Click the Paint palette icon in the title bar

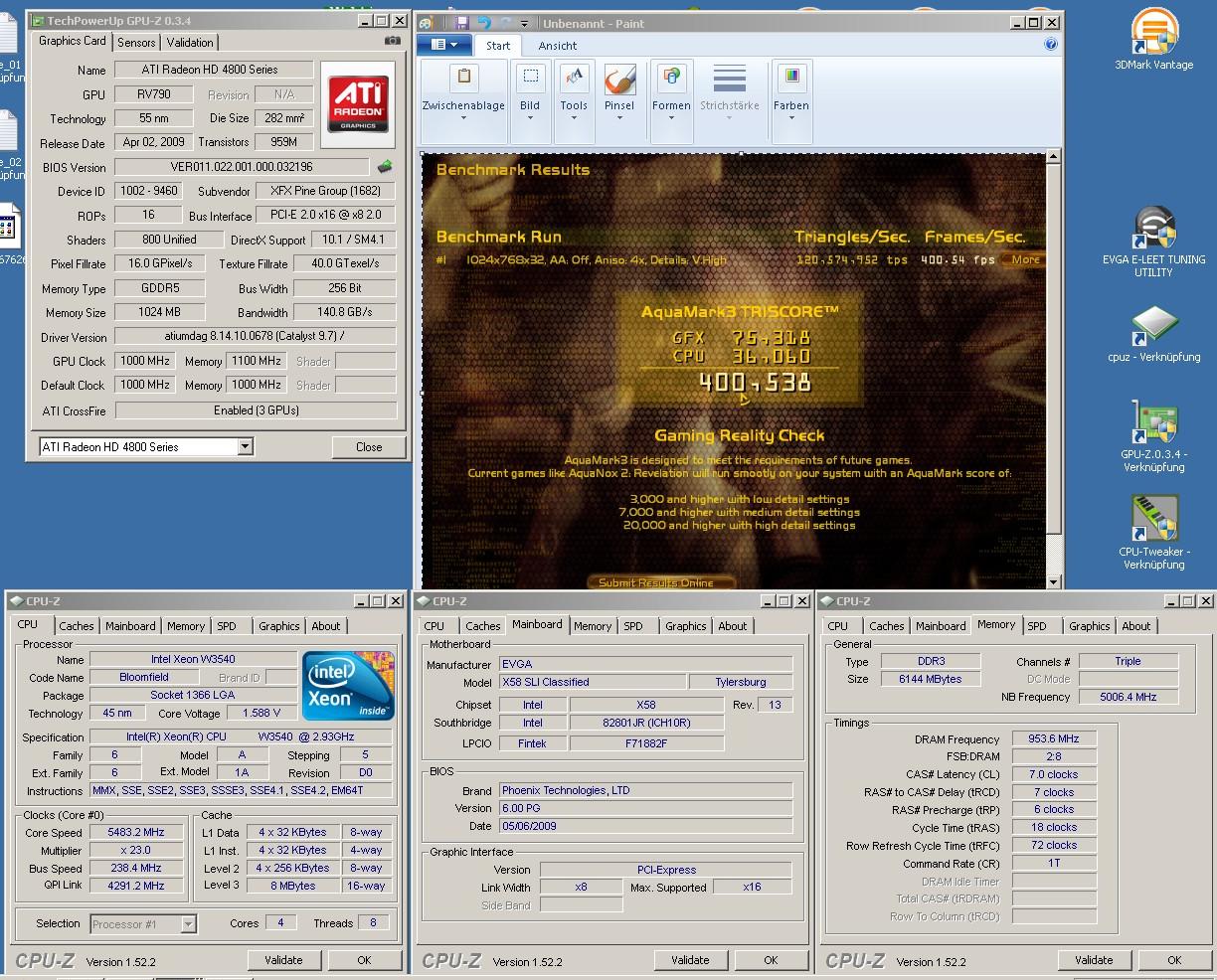click(426, 23)
